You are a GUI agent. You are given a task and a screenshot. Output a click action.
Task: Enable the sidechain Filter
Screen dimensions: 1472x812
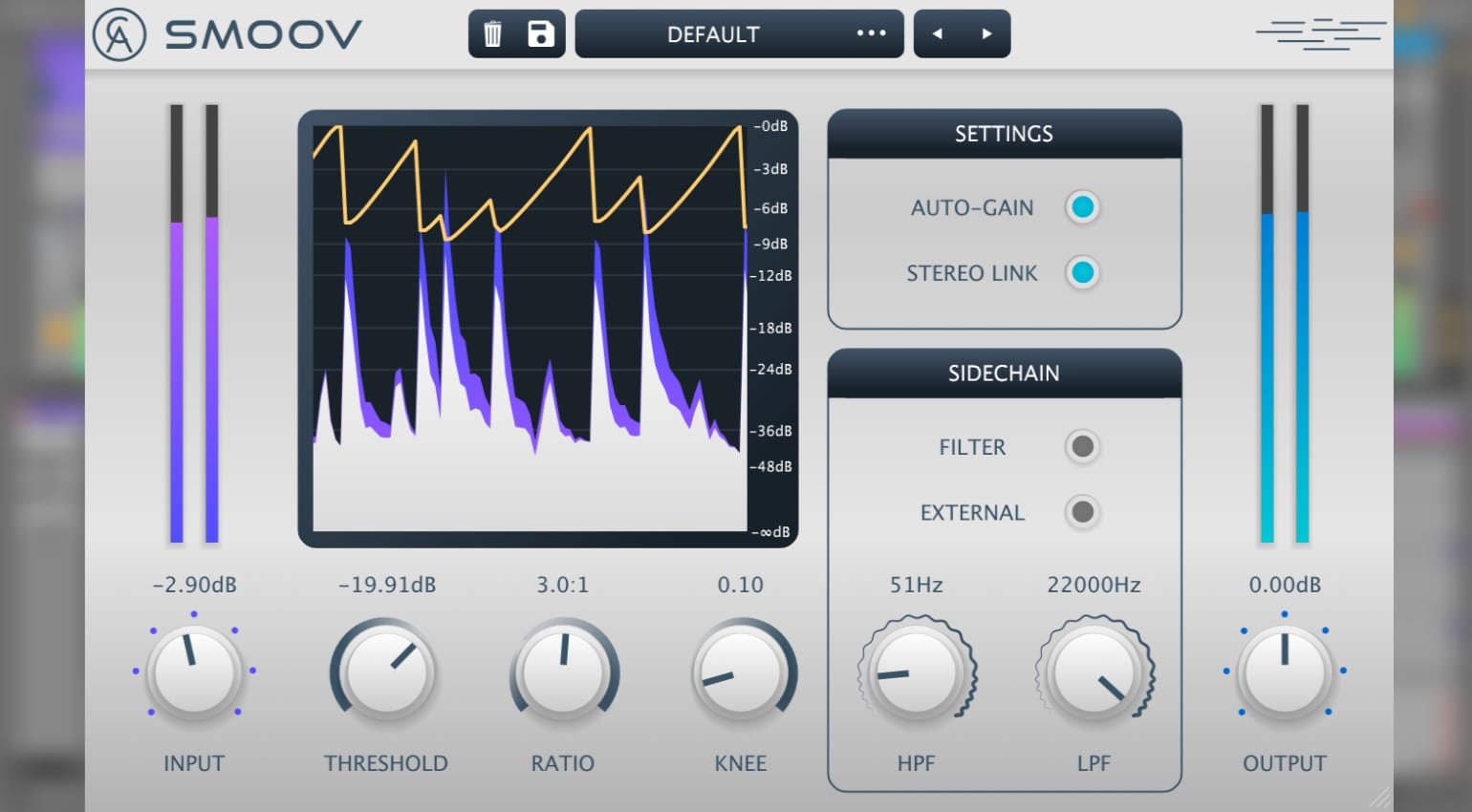click(x=1082, y=447)
